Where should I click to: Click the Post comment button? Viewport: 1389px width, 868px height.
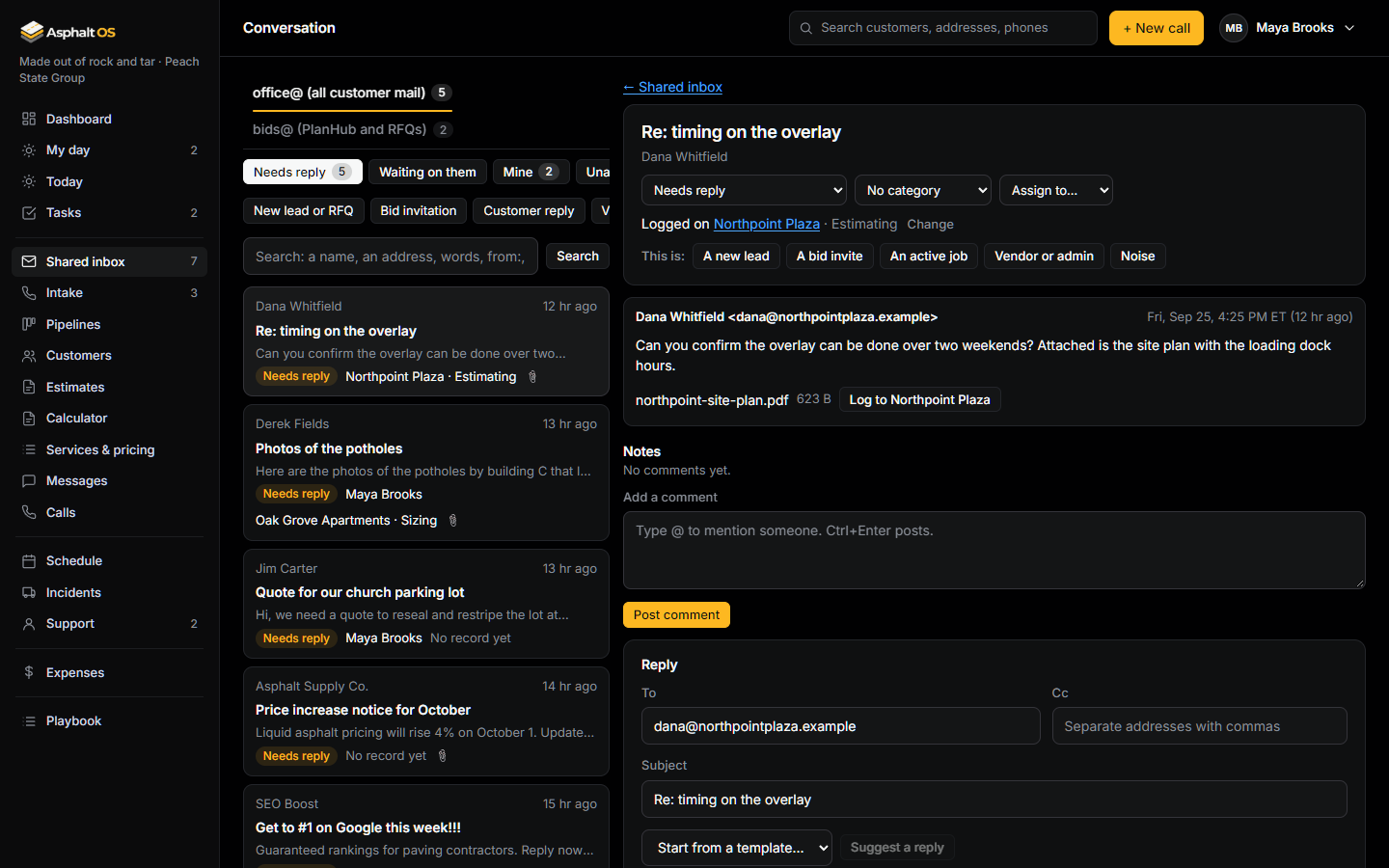click(676, 614)
